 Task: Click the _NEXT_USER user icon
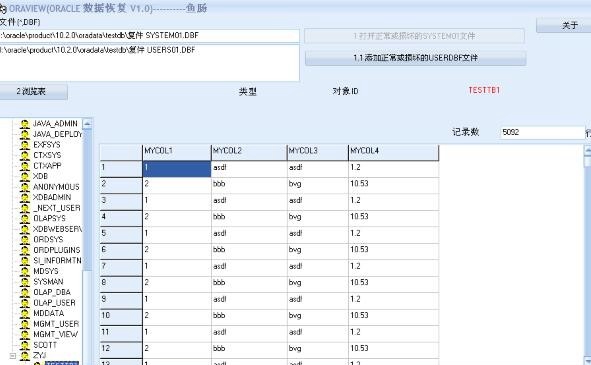(25, 208)
